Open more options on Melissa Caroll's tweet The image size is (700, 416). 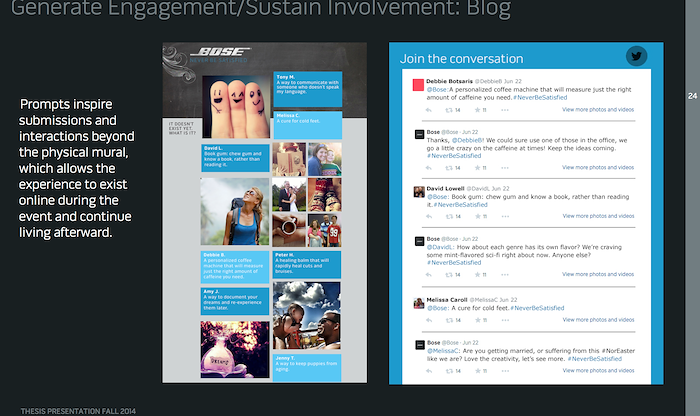tap(505, 320)
